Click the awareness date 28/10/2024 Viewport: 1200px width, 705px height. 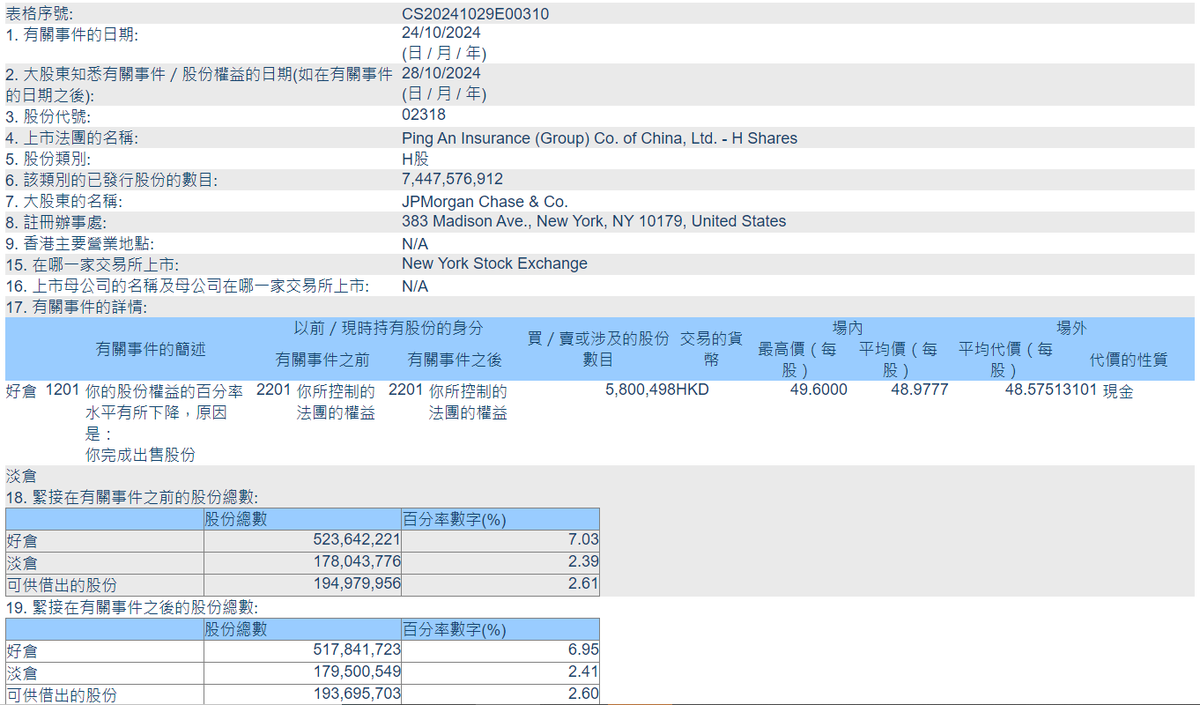tap(441, 73)
